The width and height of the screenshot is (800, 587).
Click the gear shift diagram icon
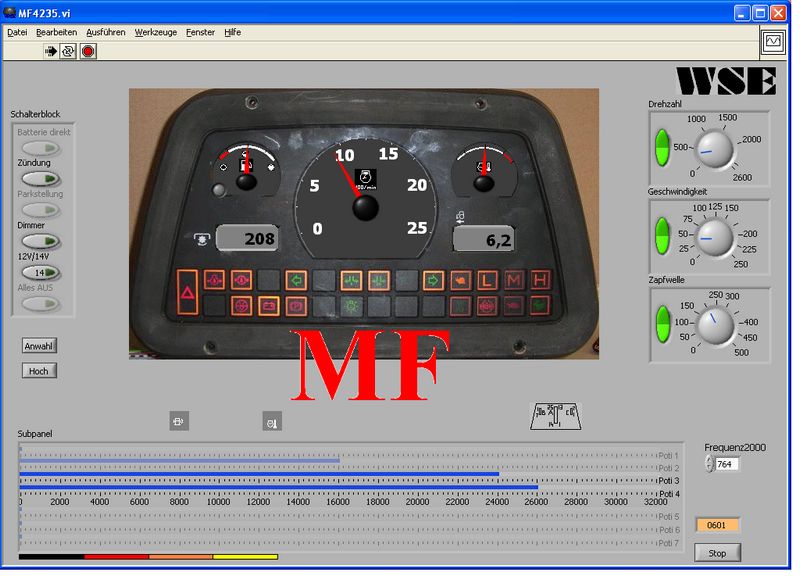pos(557,416)
